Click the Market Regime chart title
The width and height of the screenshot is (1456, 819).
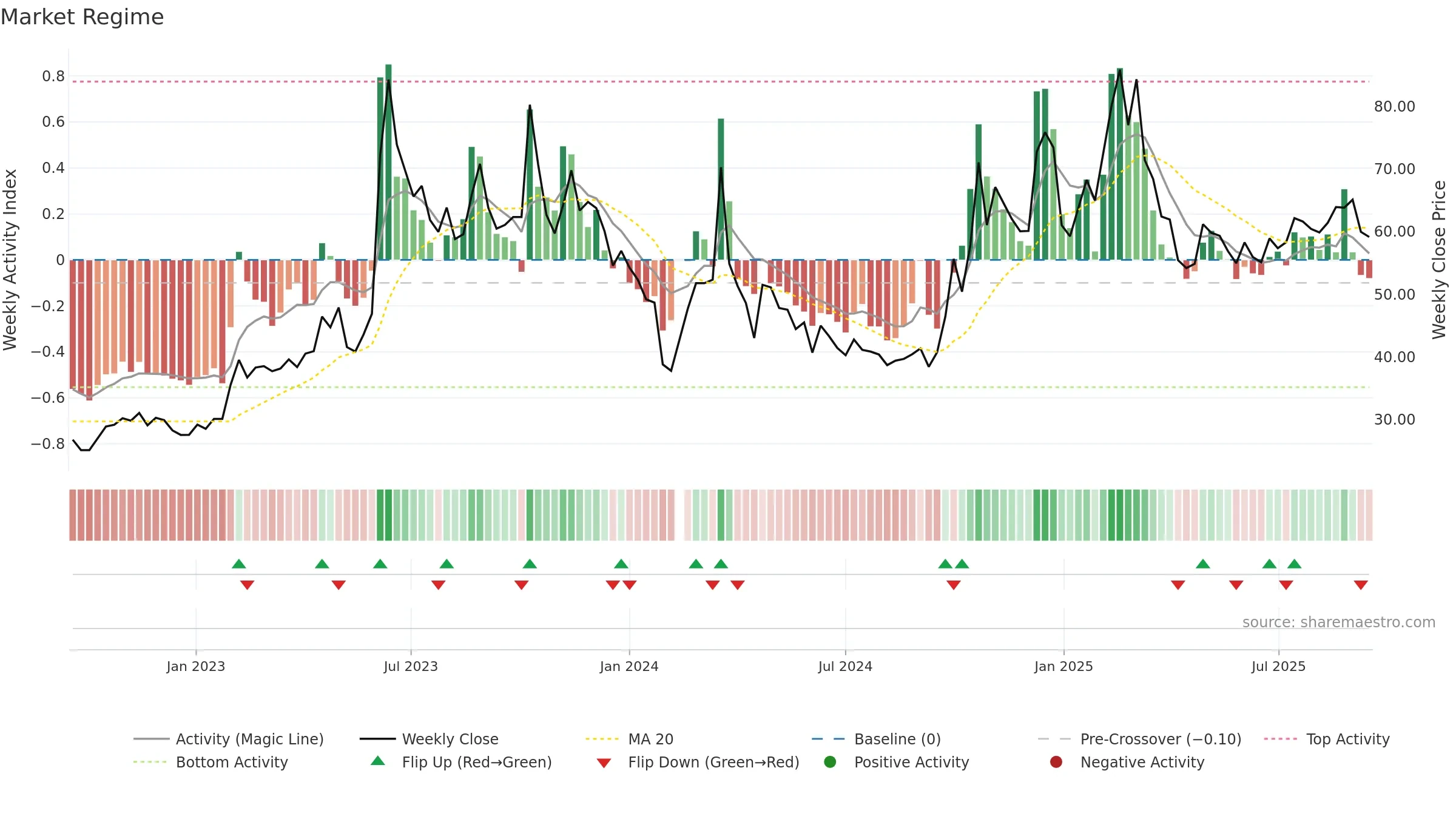coord(82,17)
